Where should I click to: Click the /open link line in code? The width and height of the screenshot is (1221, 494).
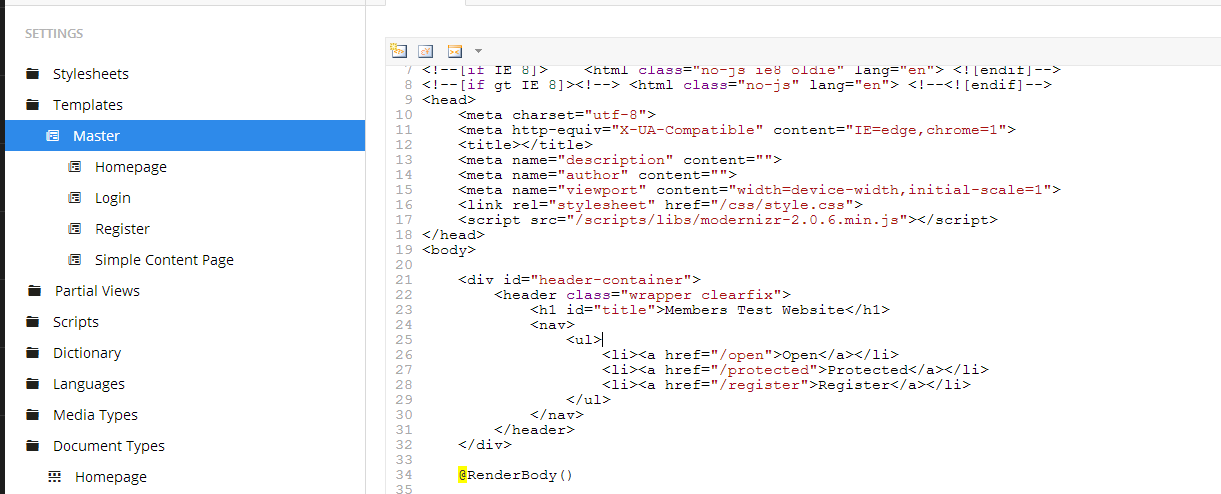(750, 355)
